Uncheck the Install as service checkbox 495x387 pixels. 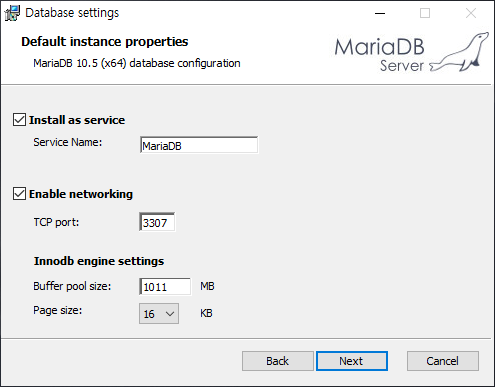tap(19, 120)
